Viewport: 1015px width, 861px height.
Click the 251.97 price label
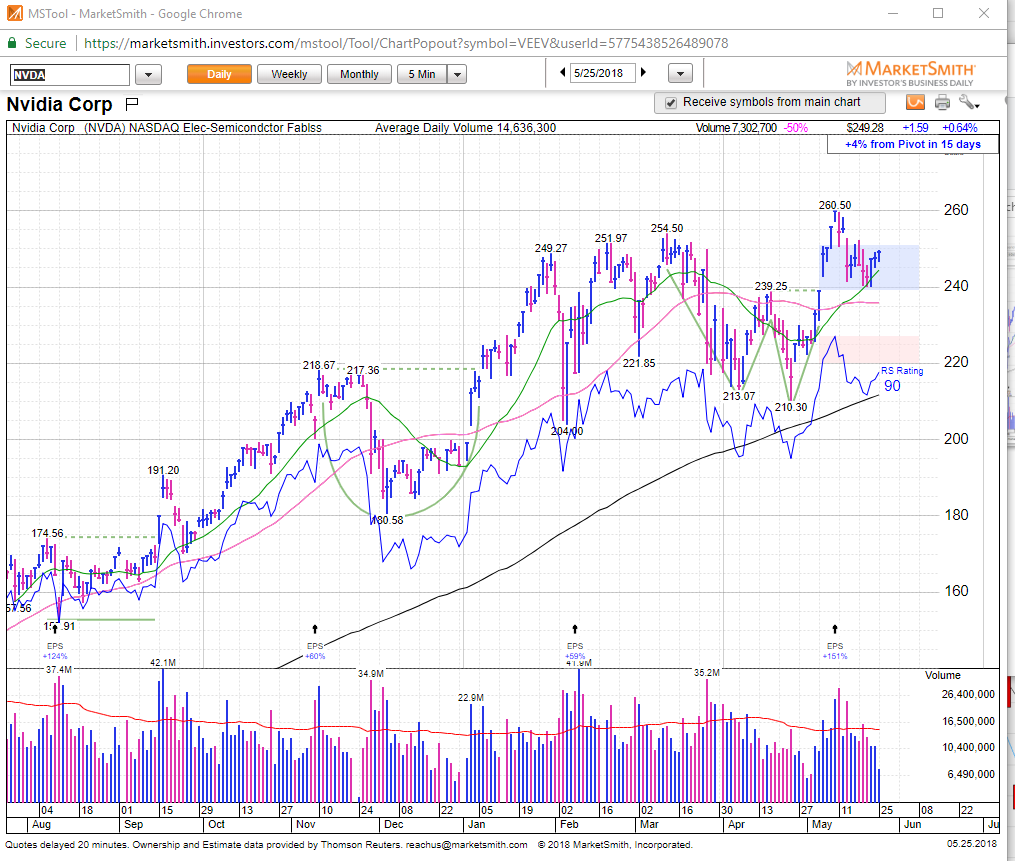coord(611,238)
